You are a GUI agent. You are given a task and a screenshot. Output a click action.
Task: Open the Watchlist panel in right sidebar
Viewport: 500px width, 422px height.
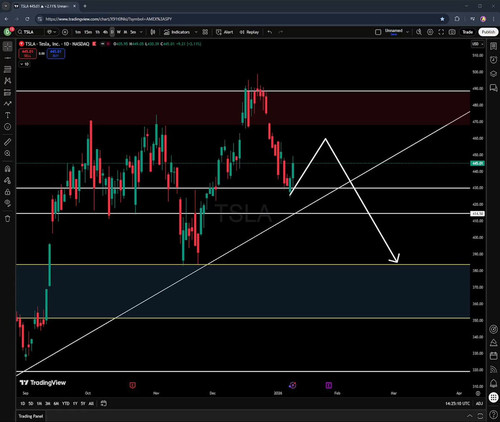pyautogui.click(x=493, y=46)
